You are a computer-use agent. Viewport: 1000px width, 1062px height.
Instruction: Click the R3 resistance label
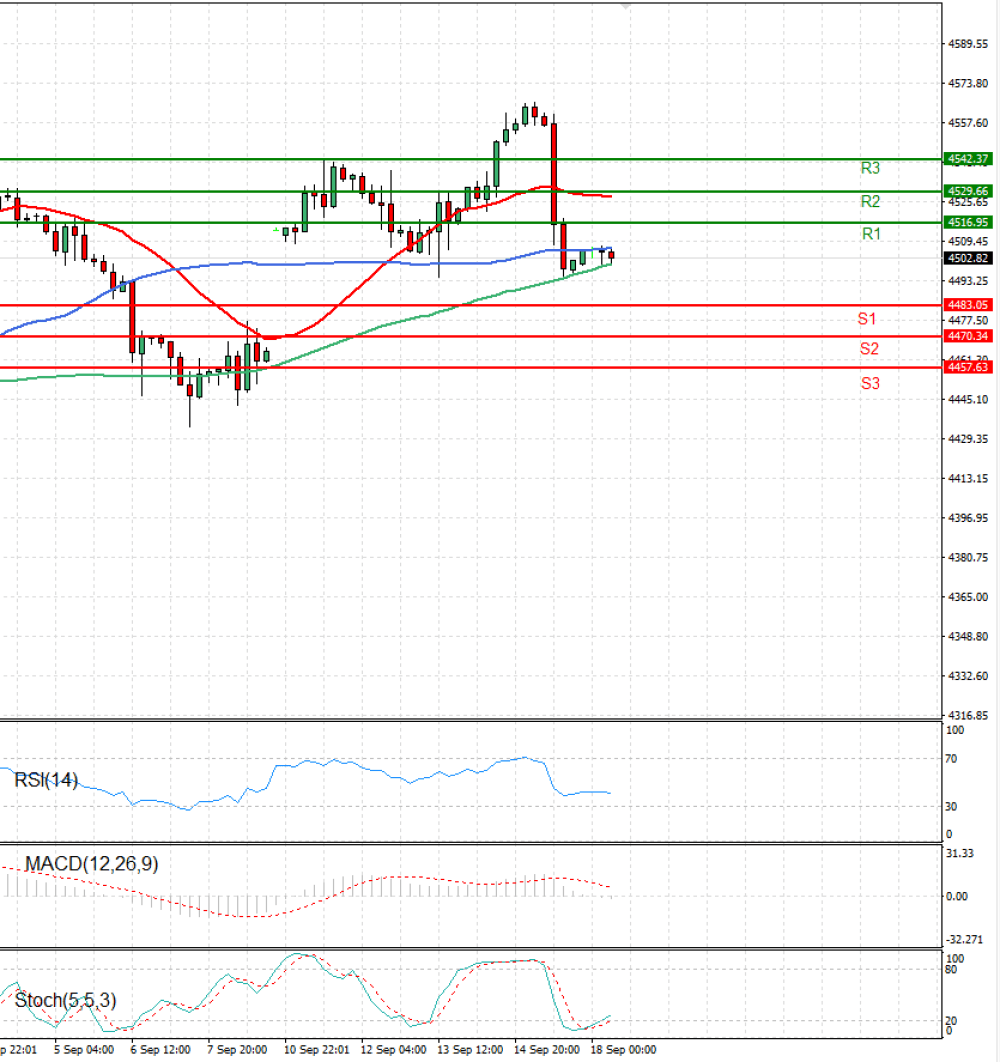[x=870, y=168]
